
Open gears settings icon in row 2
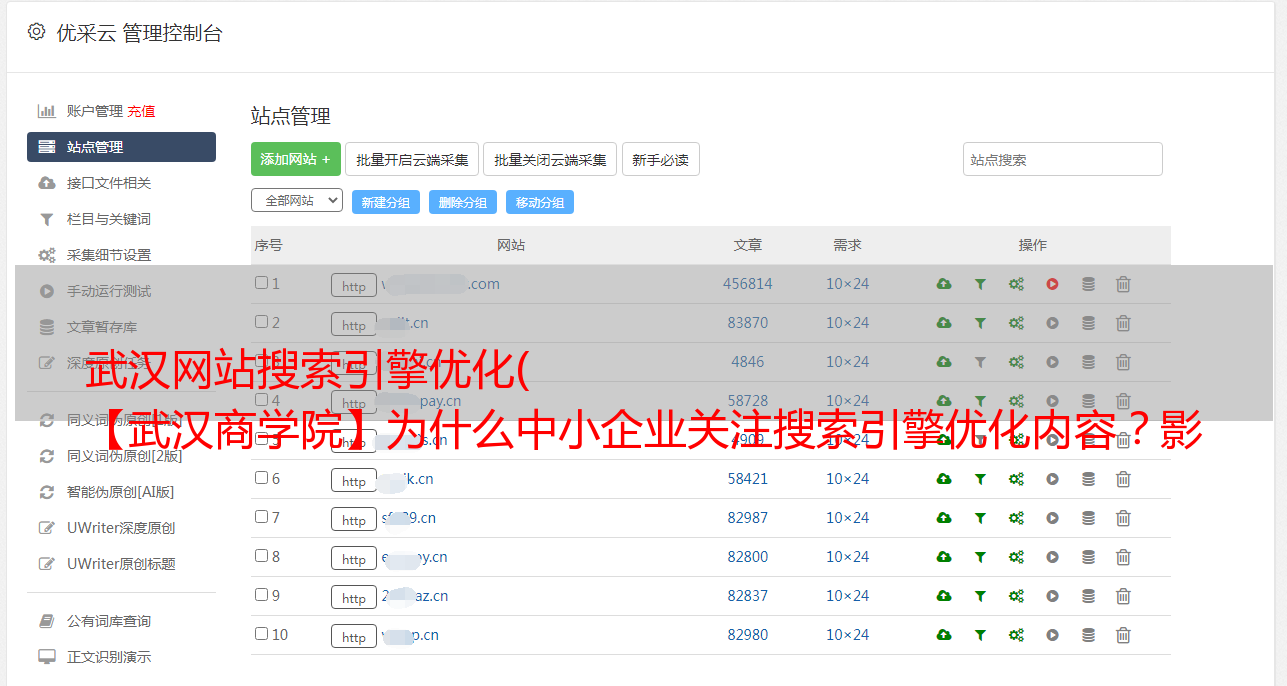pyautogui.click(x=1016, y=323)
